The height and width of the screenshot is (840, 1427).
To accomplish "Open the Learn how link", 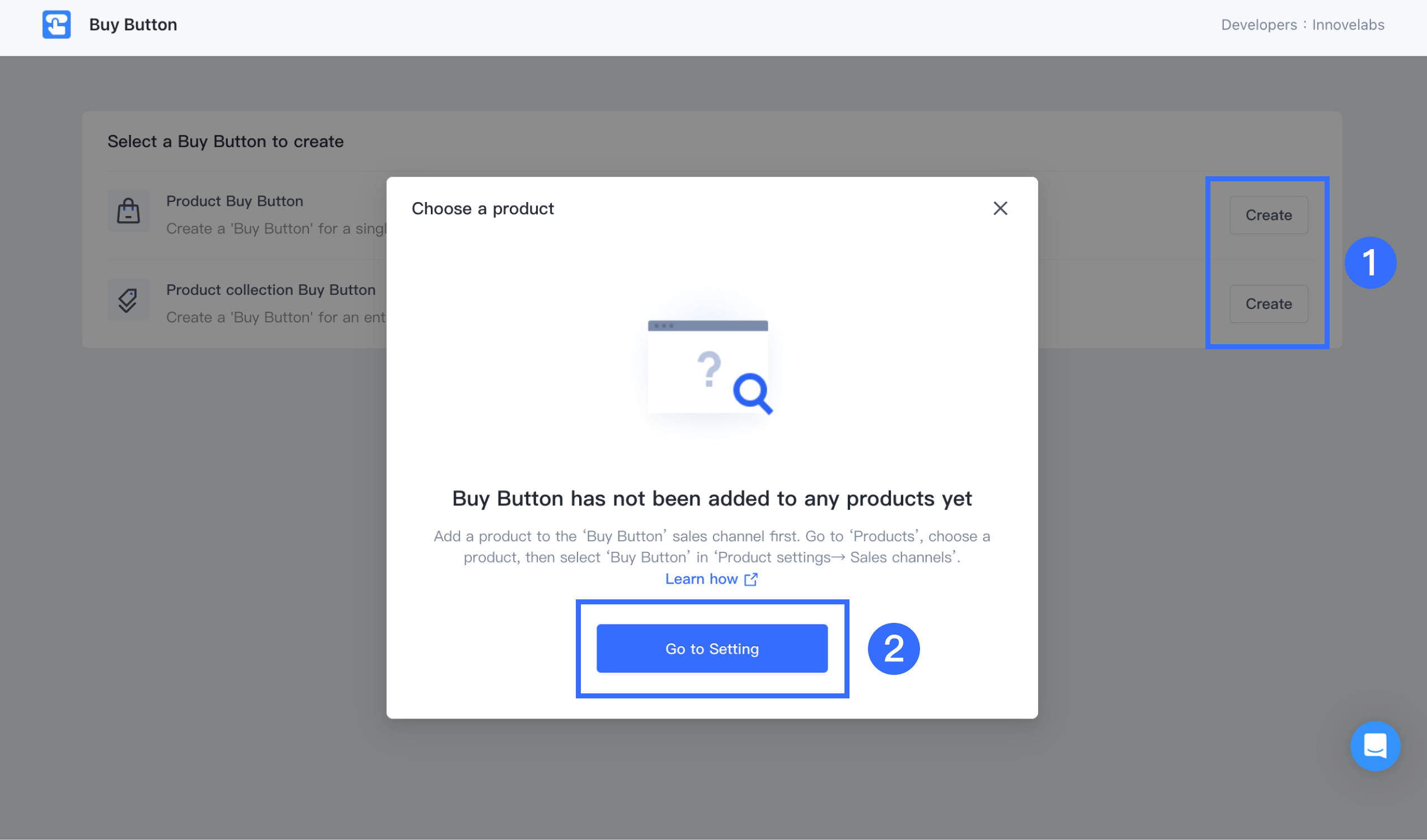I will [x=702, y=579].
